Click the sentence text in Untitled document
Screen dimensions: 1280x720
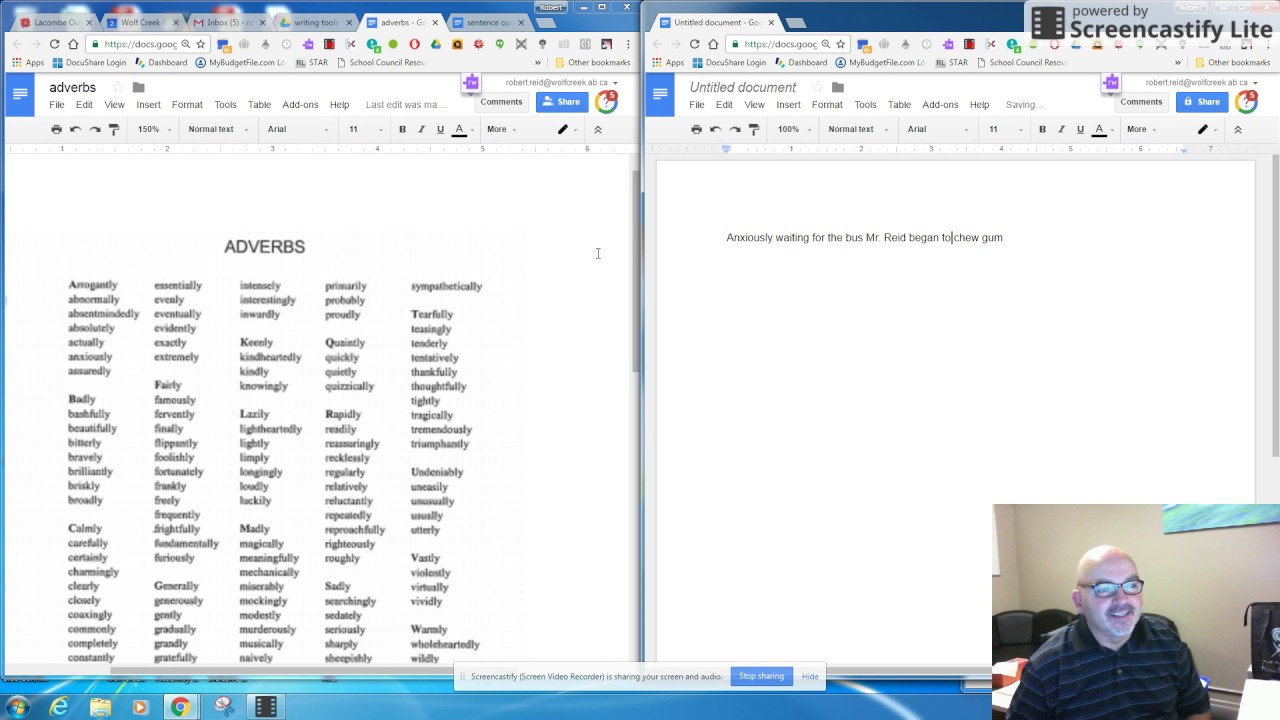click(864, 238)
